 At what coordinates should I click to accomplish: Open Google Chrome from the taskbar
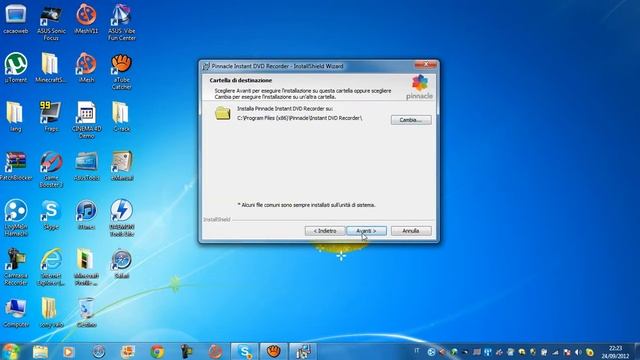157,351
